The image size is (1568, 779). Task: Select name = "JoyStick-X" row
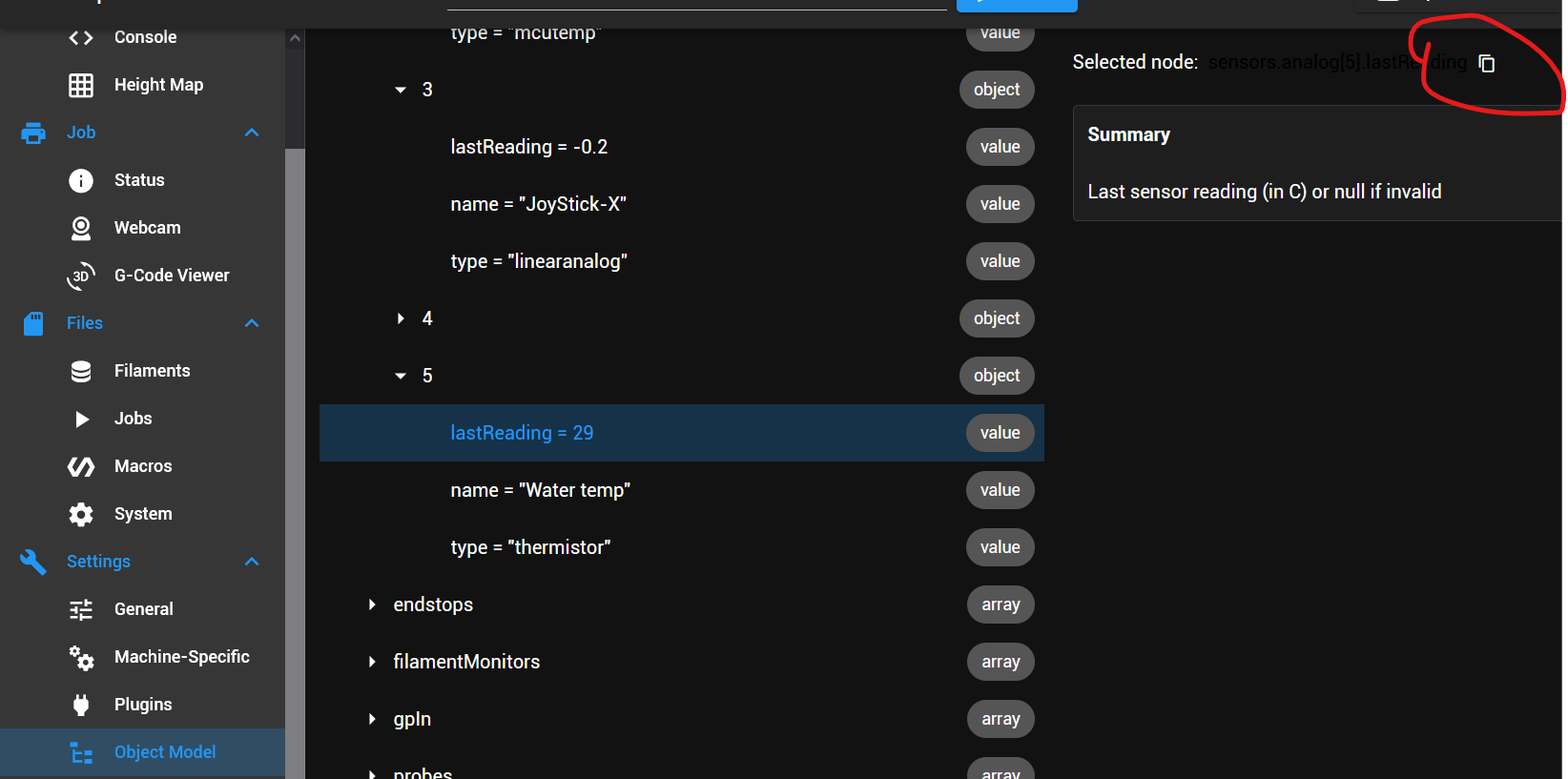click(682, 204)
